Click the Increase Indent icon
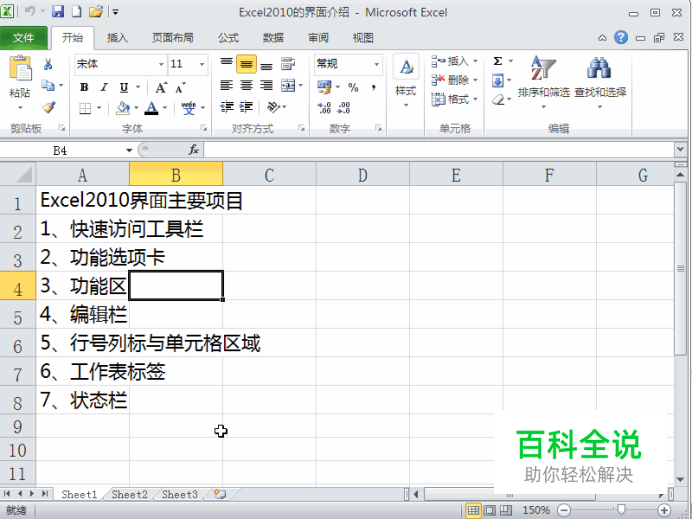 [246, 107]
